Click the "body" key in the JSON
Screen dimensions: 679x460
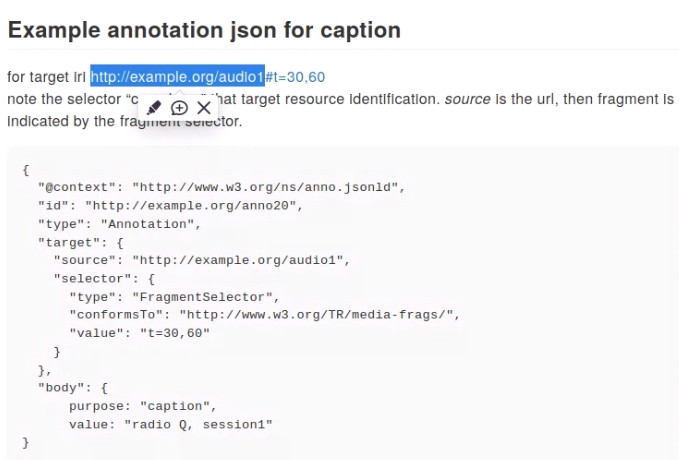(x=60, y=388)
